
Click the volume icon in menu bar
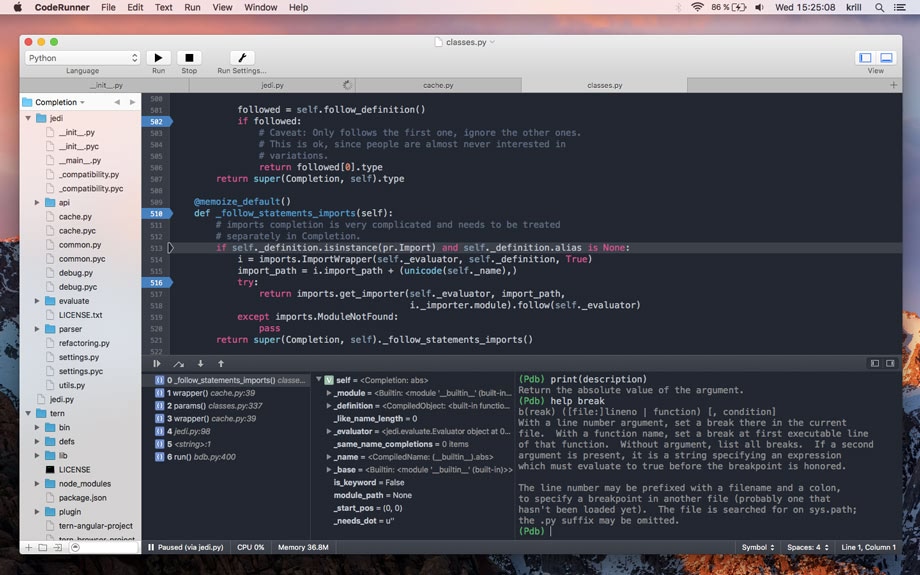point(759,7)
